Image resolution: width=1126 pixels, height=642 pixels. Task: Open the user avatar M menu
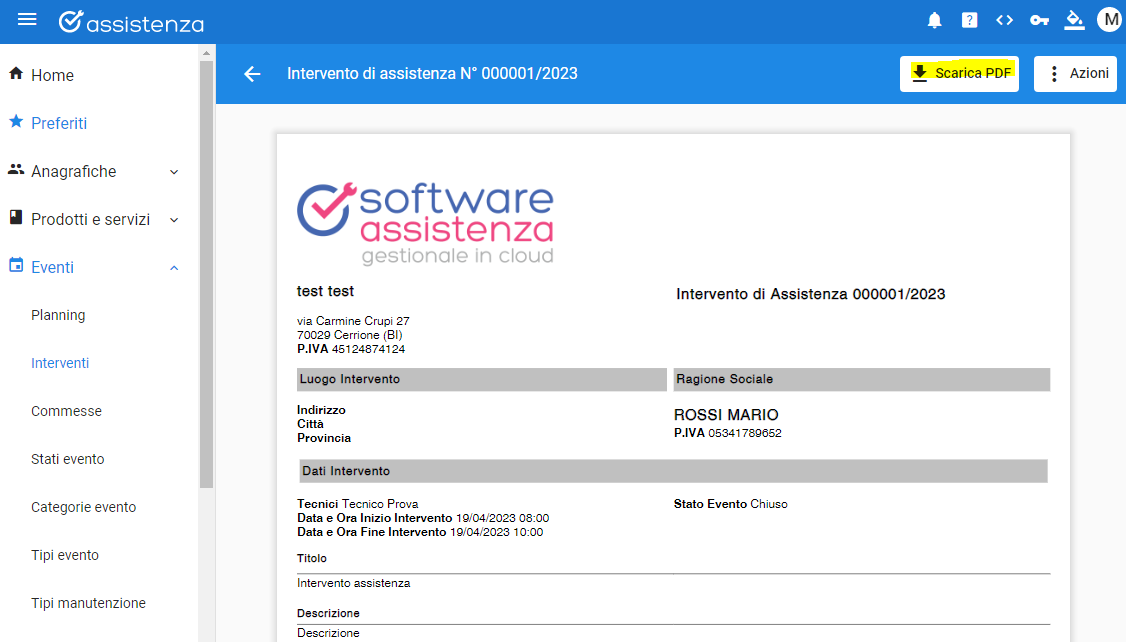point(1110,20)
